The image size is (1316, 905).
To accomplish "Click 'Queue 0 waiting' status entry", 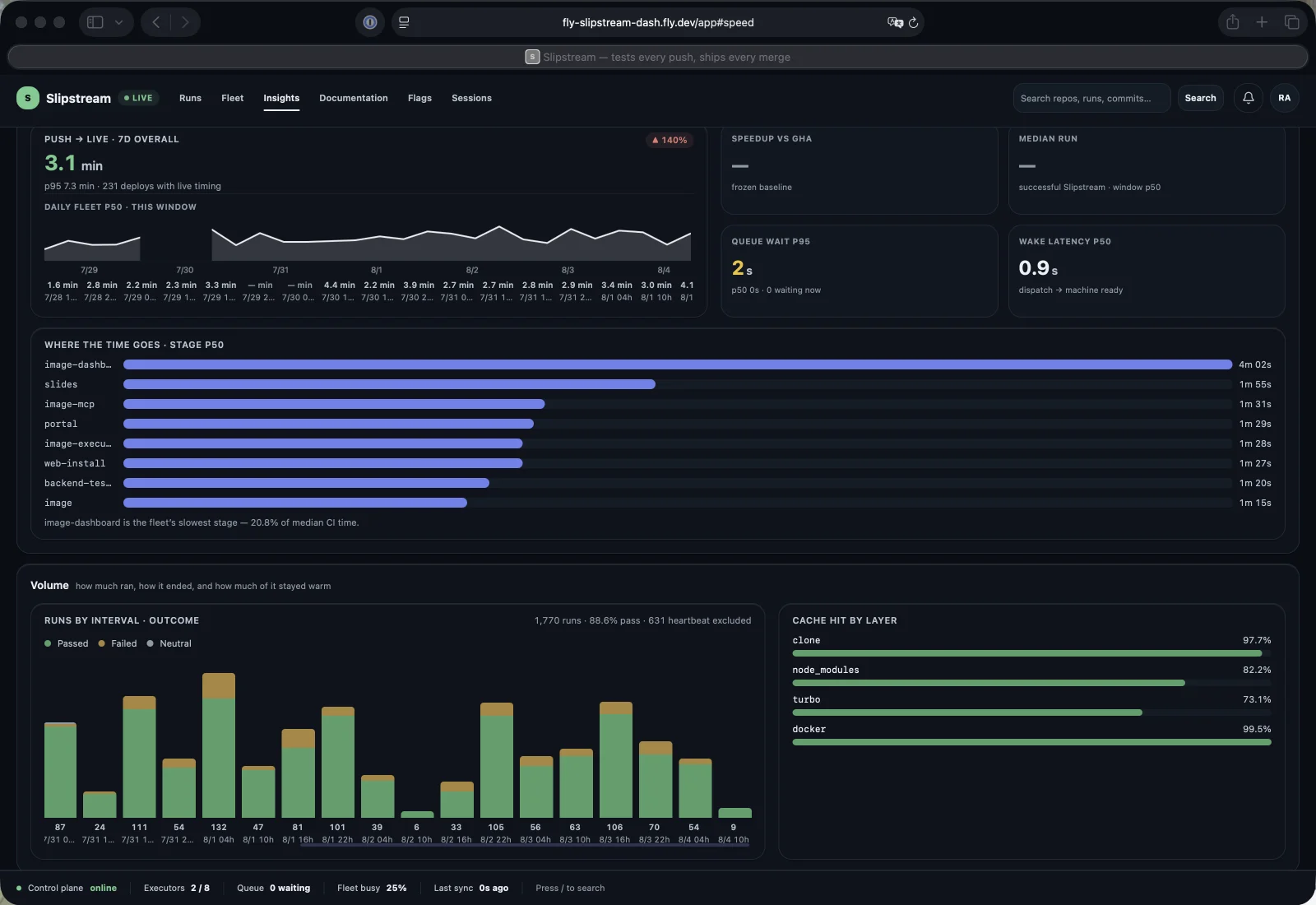I will 273,888.
